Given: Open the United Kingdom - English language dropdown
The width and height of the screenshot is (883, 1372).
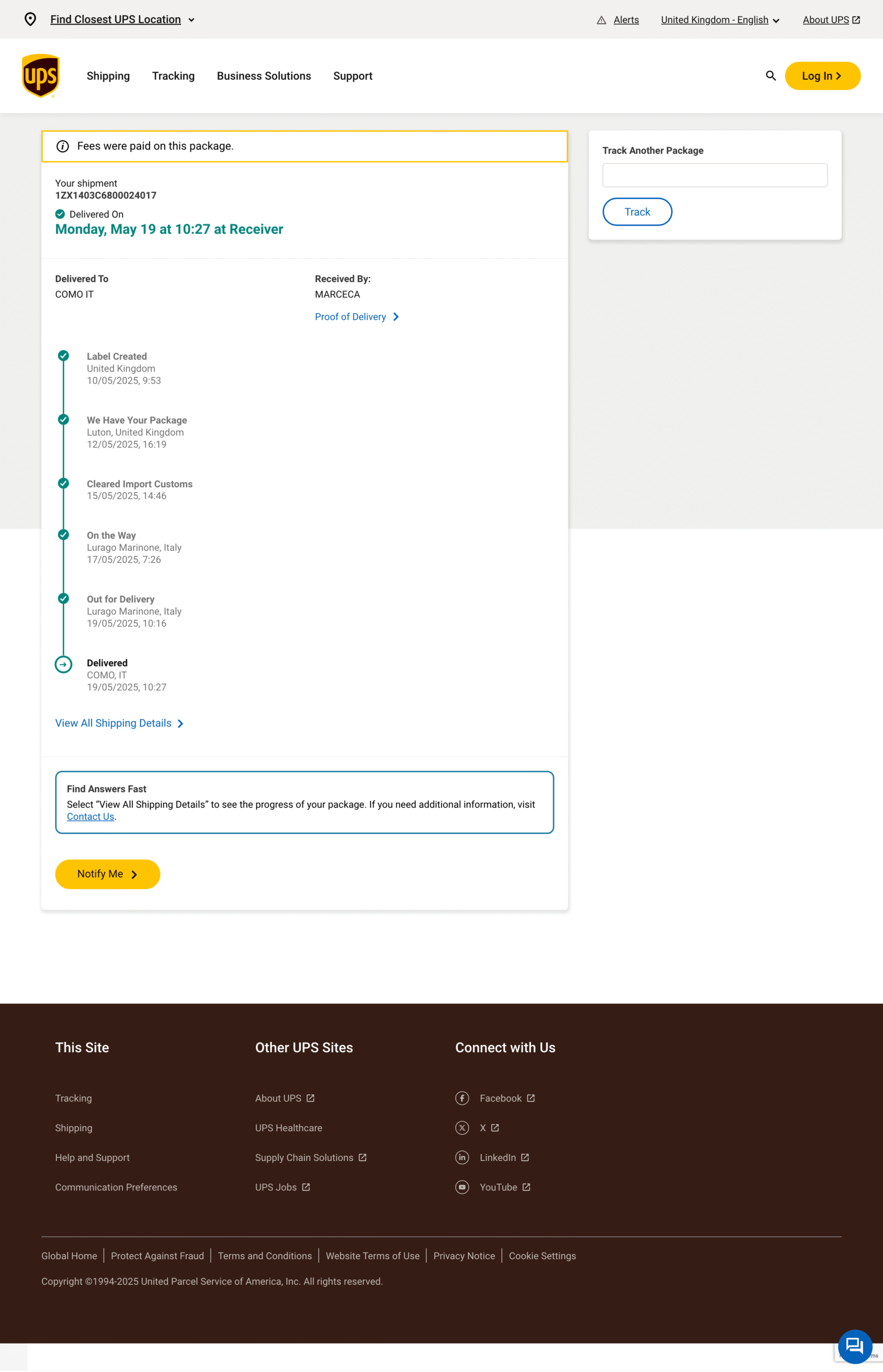Looking at the screenshot, I should point(720,20).
